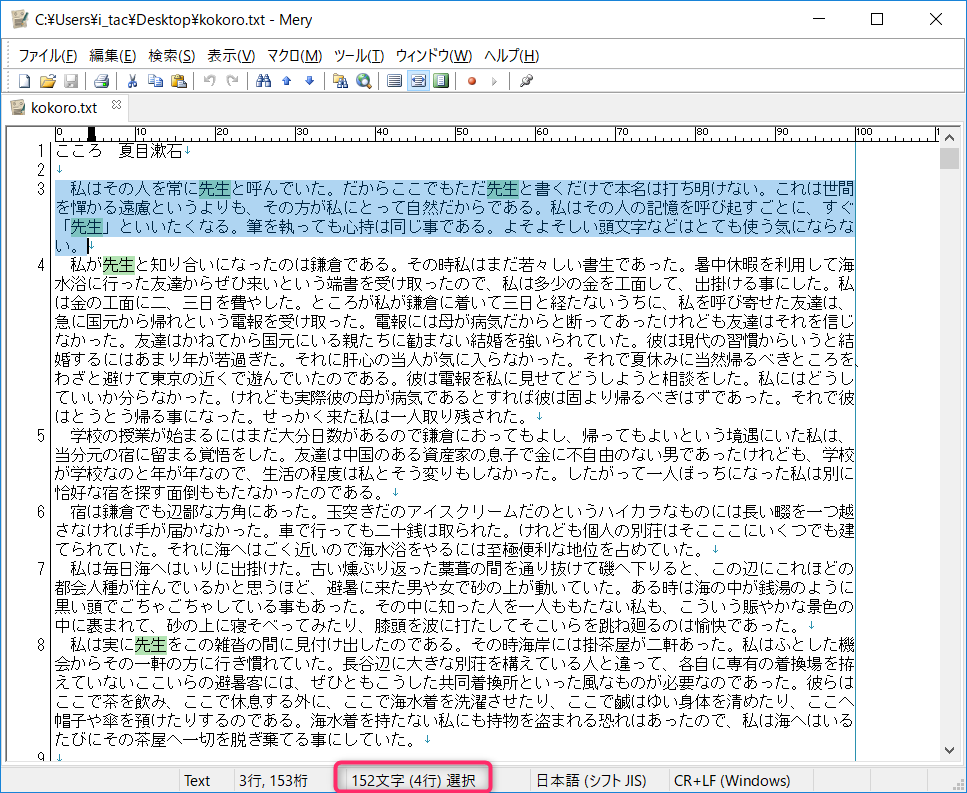
Task: Click the globe web search icon
Action: pyautogui.click(x=364, y=81)
